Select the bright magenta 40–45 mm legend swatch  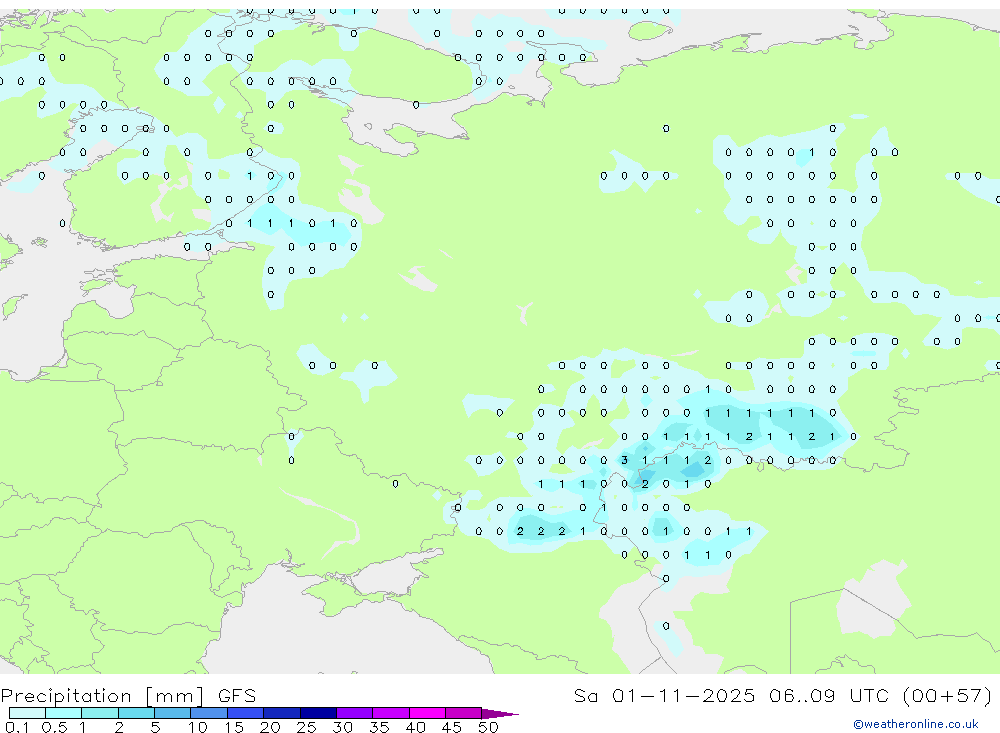click(427, 713)
